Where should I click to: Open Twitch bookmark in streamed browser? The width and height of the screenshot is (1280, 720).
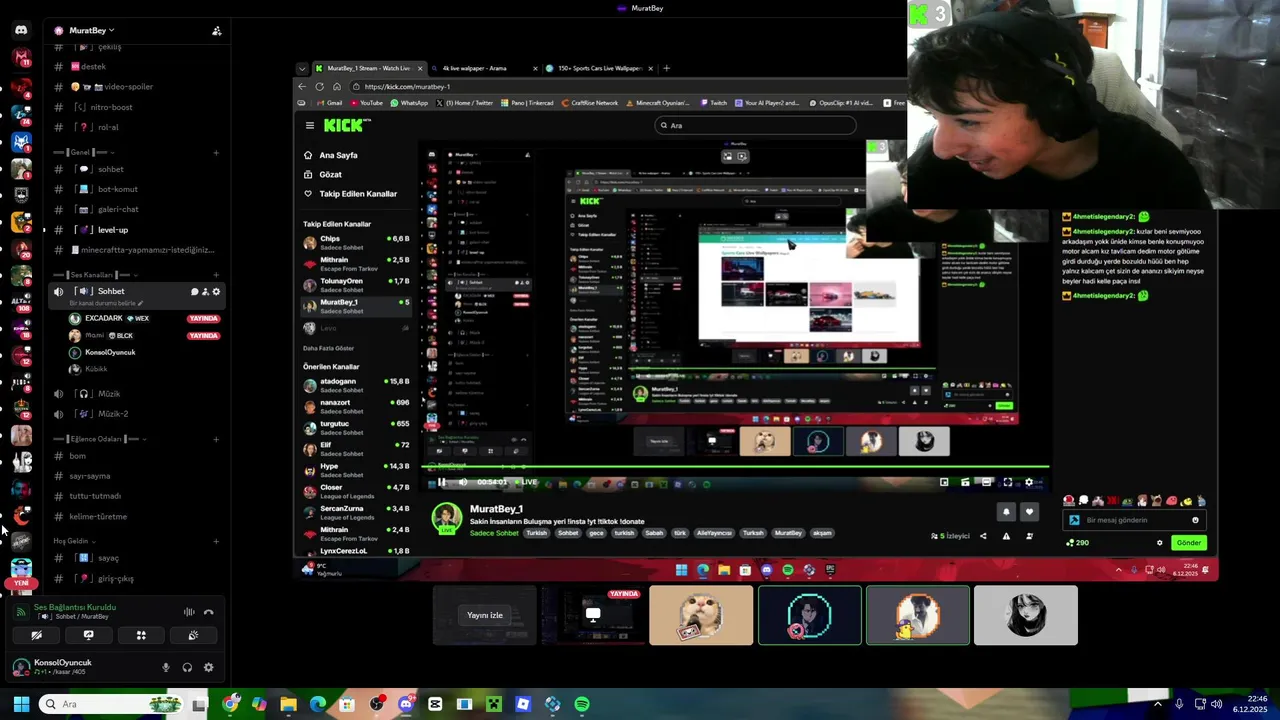tap(714, 103)
